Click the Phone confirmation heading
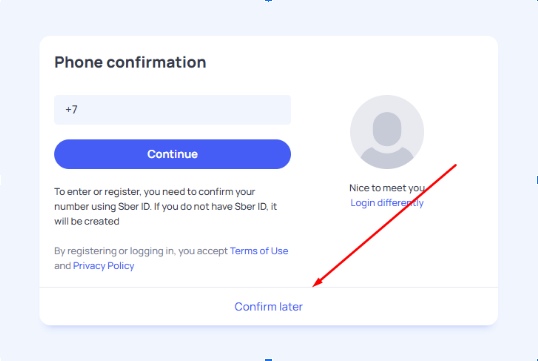 (x=130, y=62)
